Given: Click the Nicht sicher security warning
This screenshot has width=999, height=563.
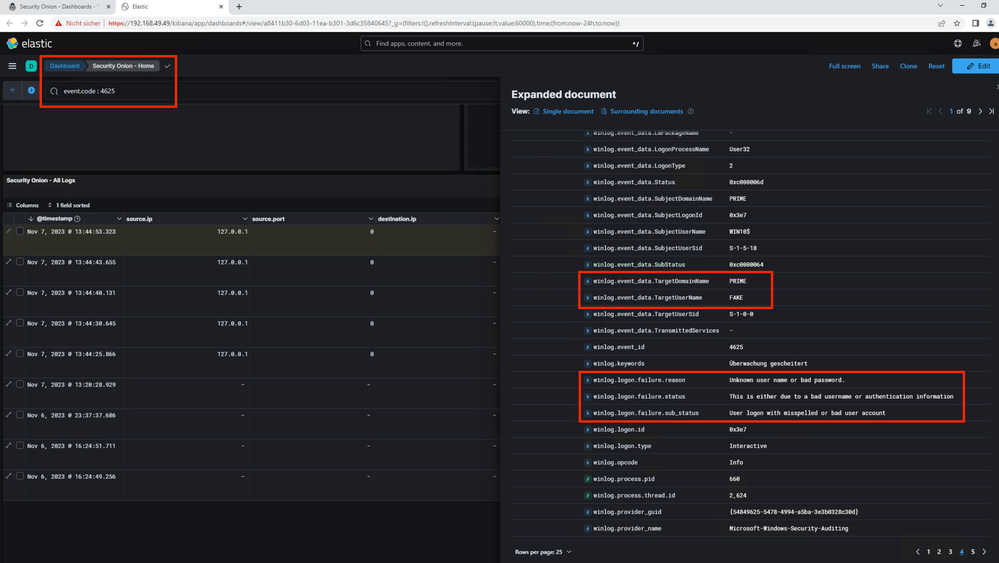Looking at the screenshot, I should pyautogui.click(x=78, y=23).
